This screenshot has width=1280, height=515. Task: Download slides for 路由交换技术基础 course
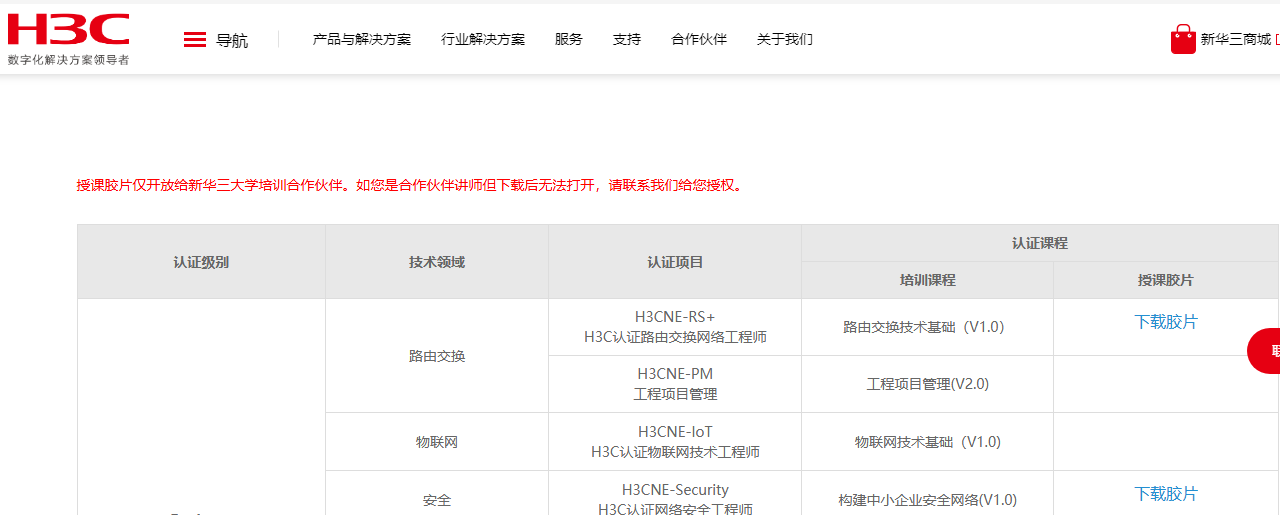(1166, 322)
